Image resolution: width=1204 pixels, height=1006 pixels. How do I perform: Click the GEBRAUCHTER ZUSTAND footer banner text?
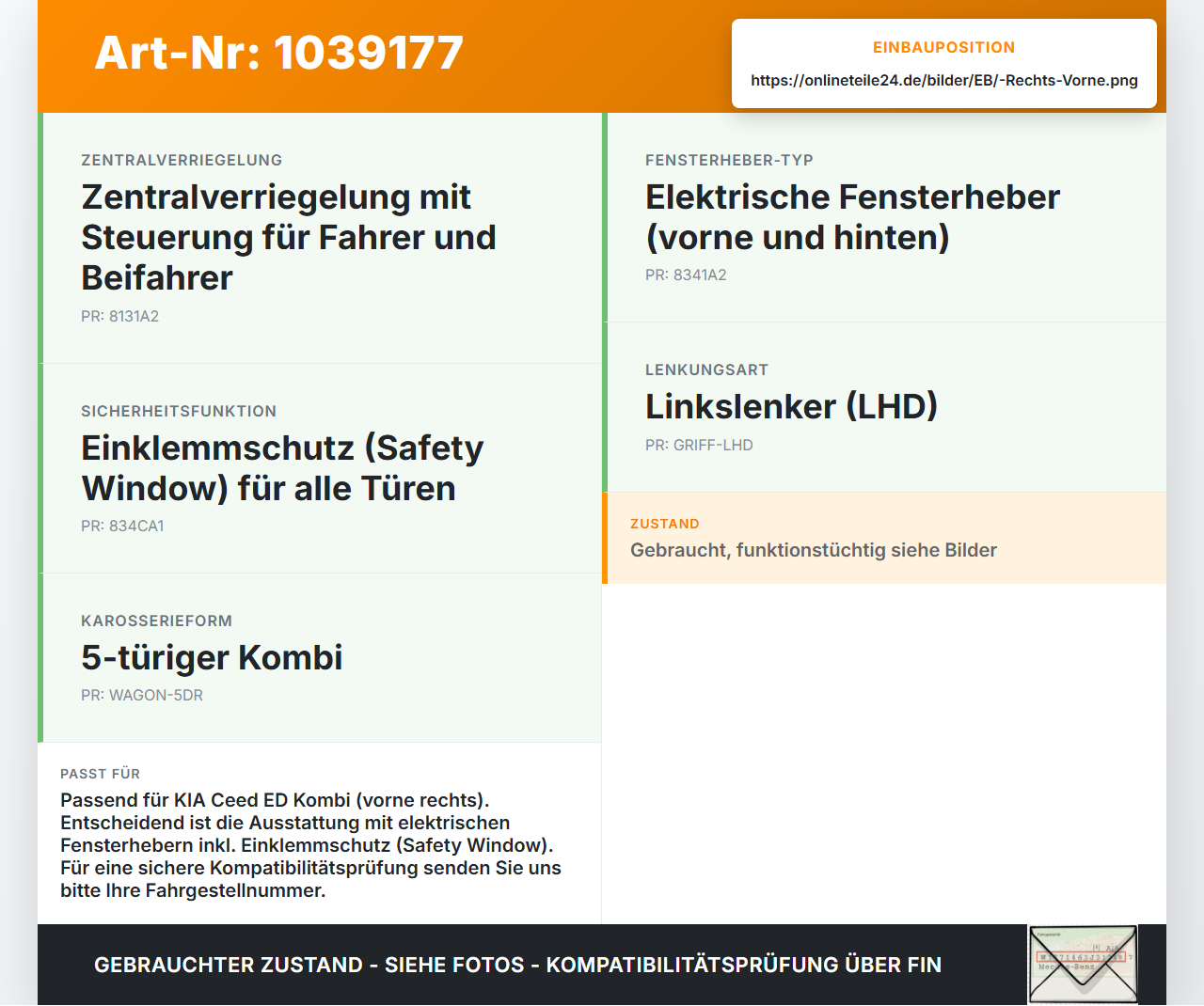pyautogui.click(x=517, y=965)
